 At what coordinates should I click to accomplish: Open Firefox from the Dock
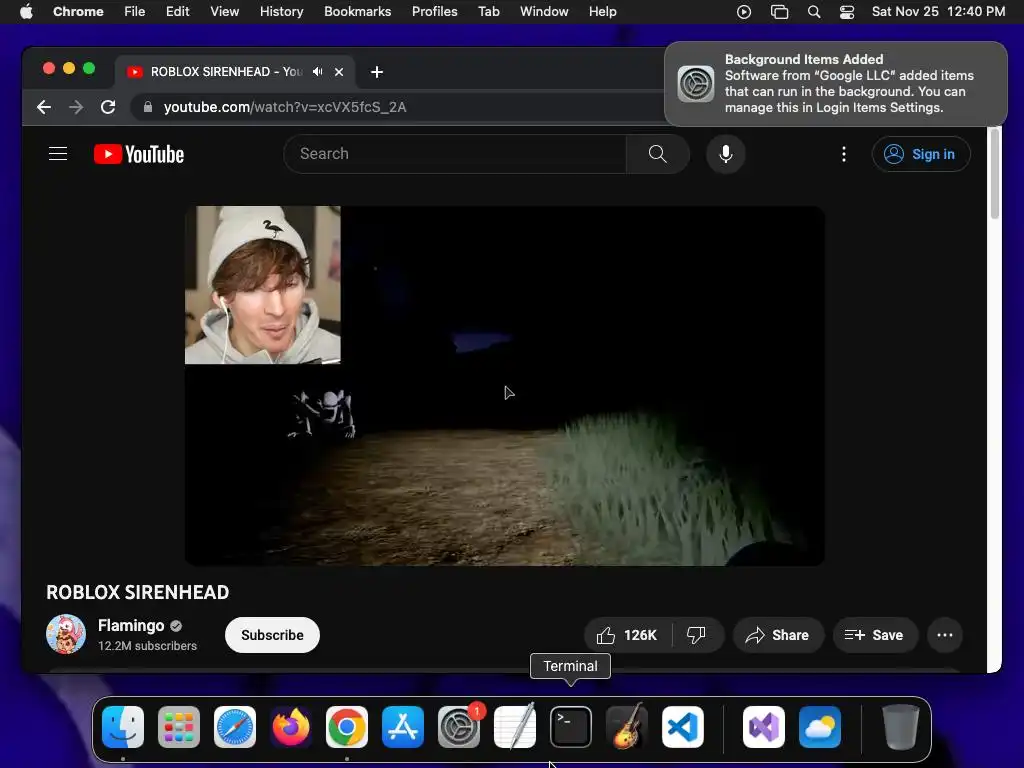click(x=291, y=727)
